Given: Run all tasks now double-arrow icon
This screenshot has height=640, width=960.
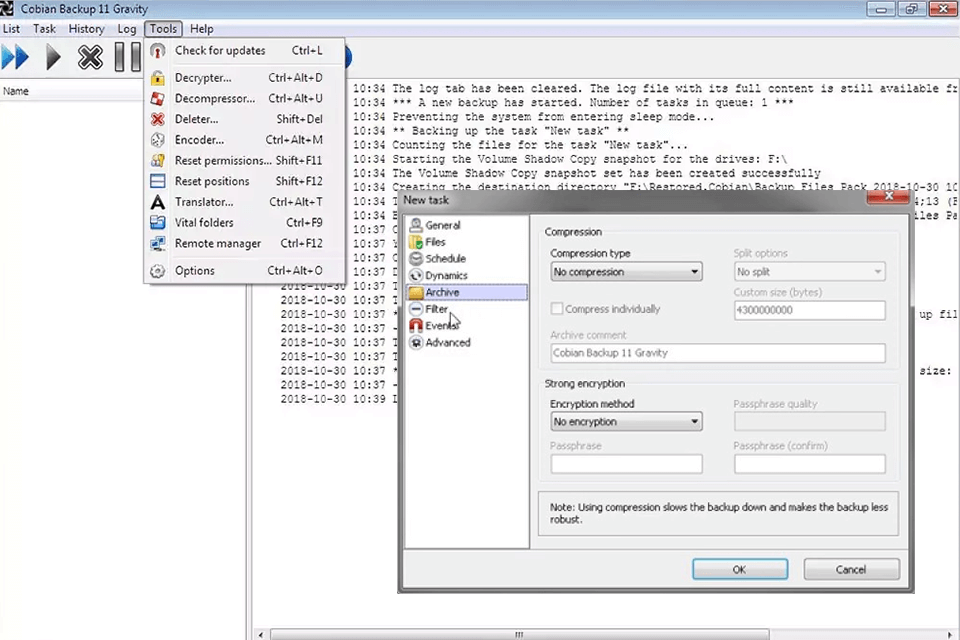Looking at the screenshot, I should click(15, 57).
